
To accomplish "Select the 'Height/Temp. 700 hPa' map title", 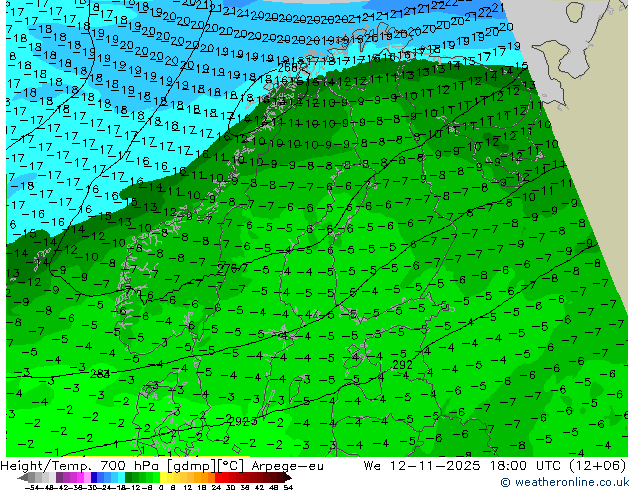I will coord(80,466).
